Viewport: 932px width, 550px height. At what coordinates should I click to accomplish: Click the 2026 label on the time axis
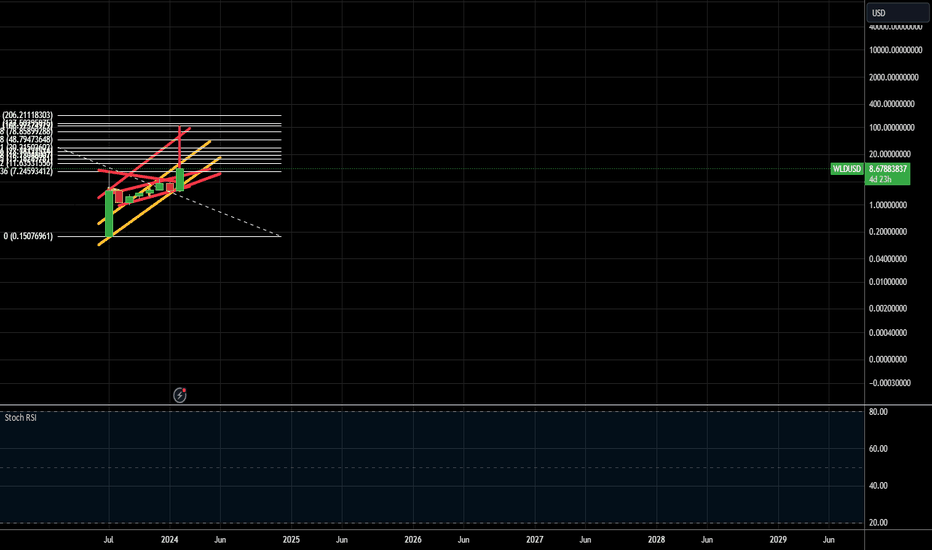(x=413, y=540)
